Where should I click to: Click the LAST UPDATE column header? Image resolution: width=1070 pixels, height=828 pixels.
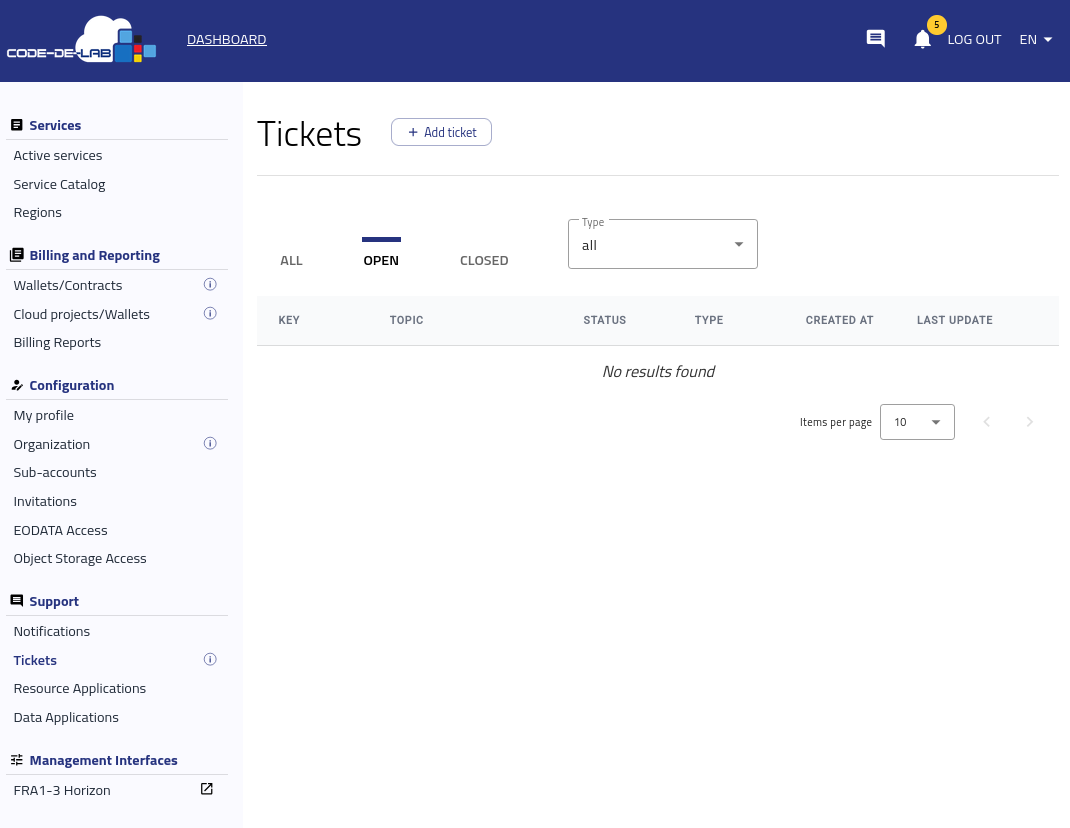tap(955, 320)
